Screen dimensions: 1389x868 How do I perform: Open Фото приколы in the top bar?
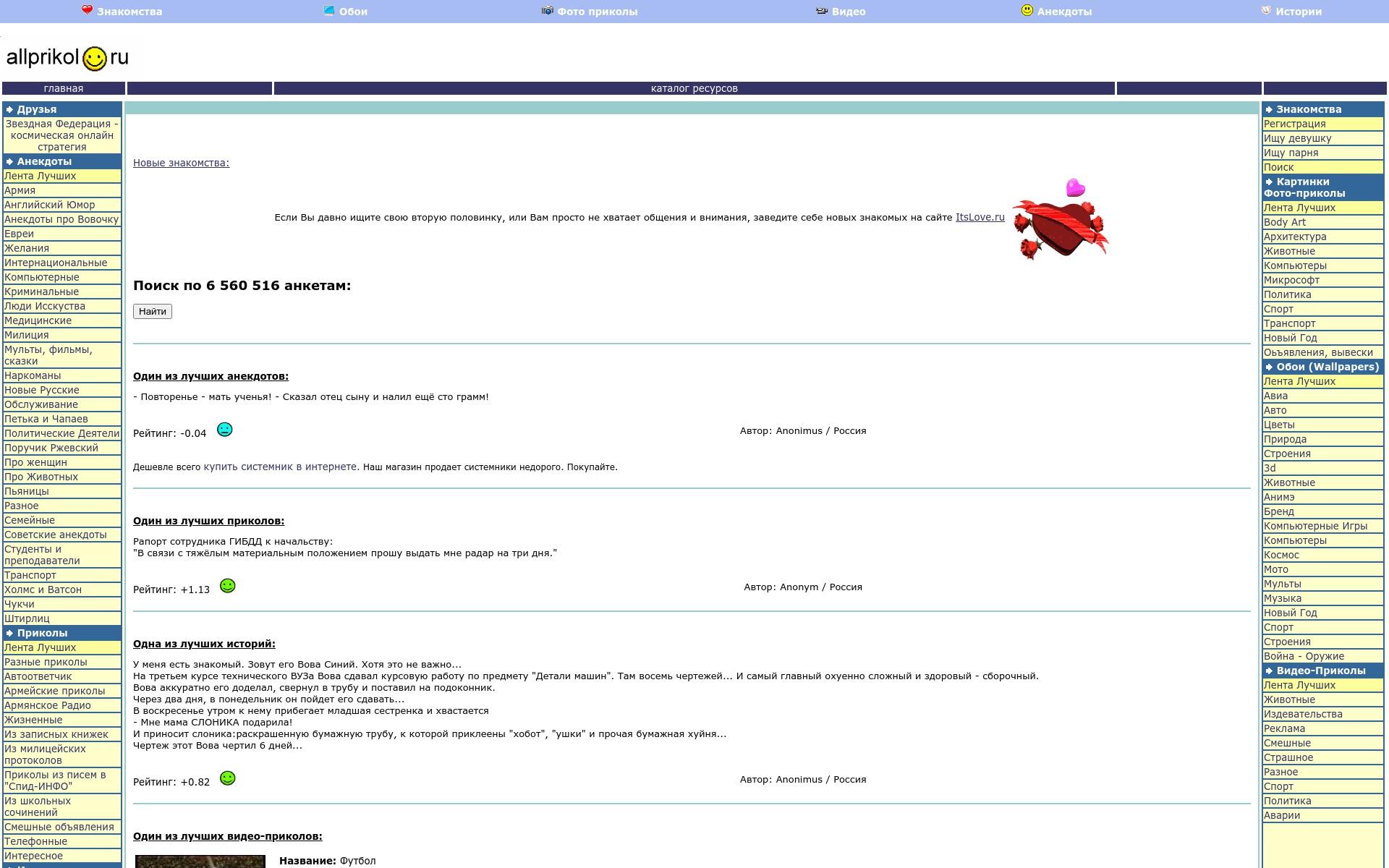click(598, 12)
